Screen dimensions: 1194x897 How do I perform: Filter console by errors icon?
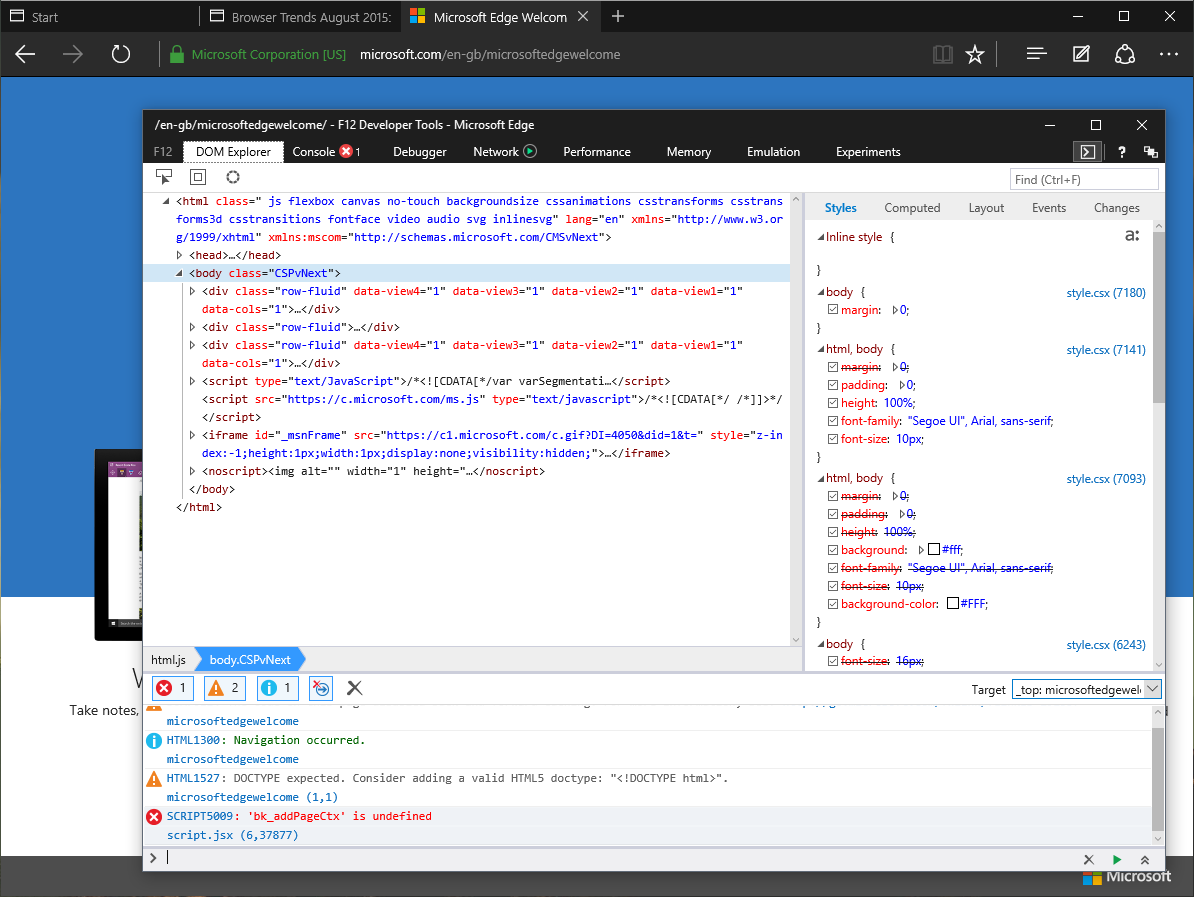[x=173, y=688]
